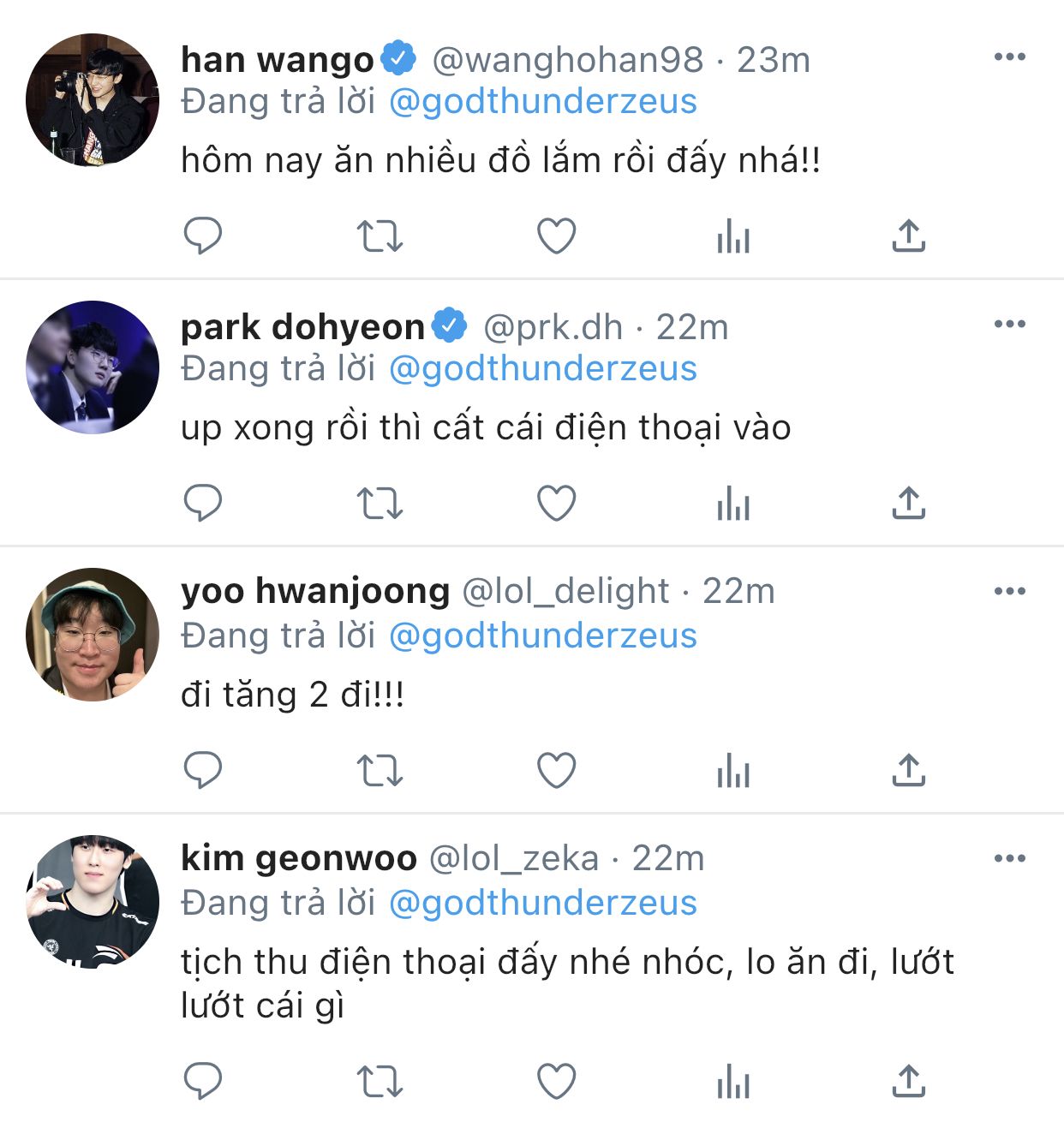
Task: Open more options for han wango's tweet
Action: pyautogui.click(x=1009, y=57)
